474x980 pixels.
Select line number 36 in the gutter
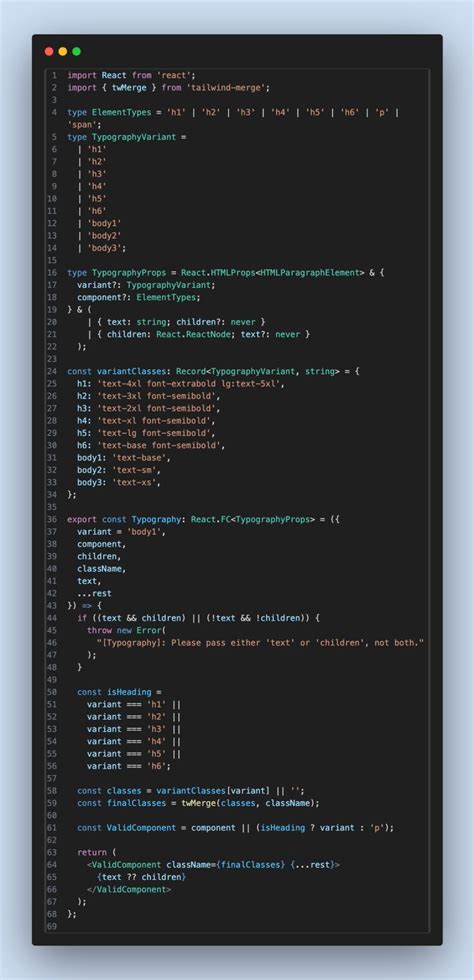pos(52,519)
